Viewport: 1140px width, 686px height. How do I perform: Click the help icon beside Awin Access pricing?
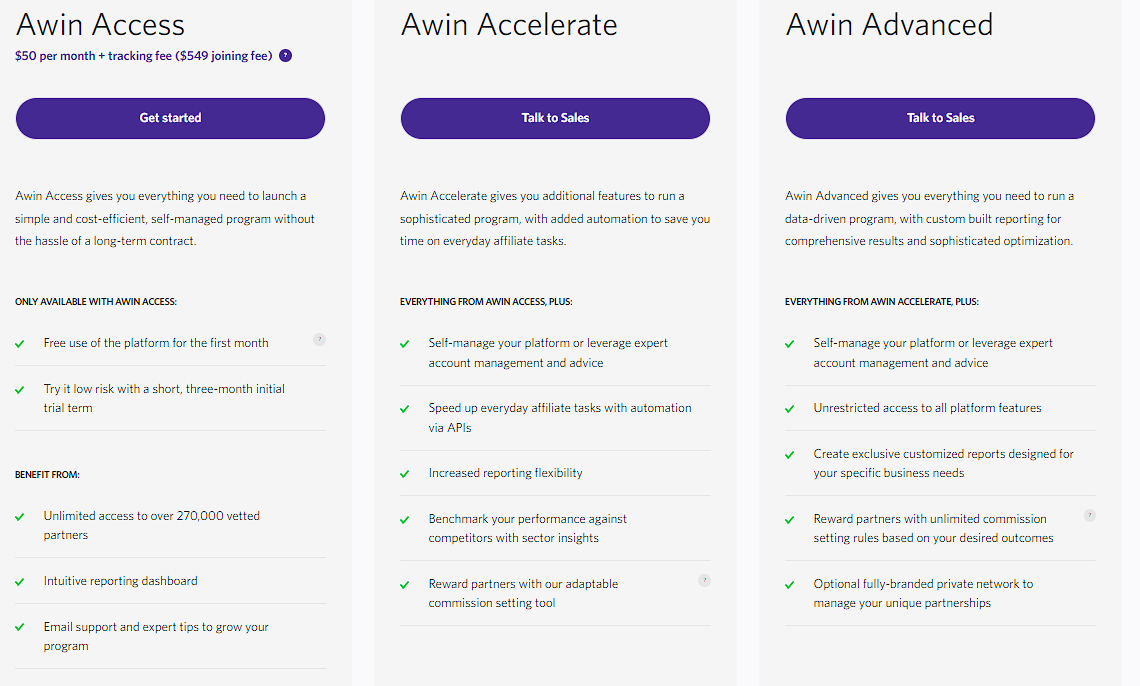coord(286,56)
